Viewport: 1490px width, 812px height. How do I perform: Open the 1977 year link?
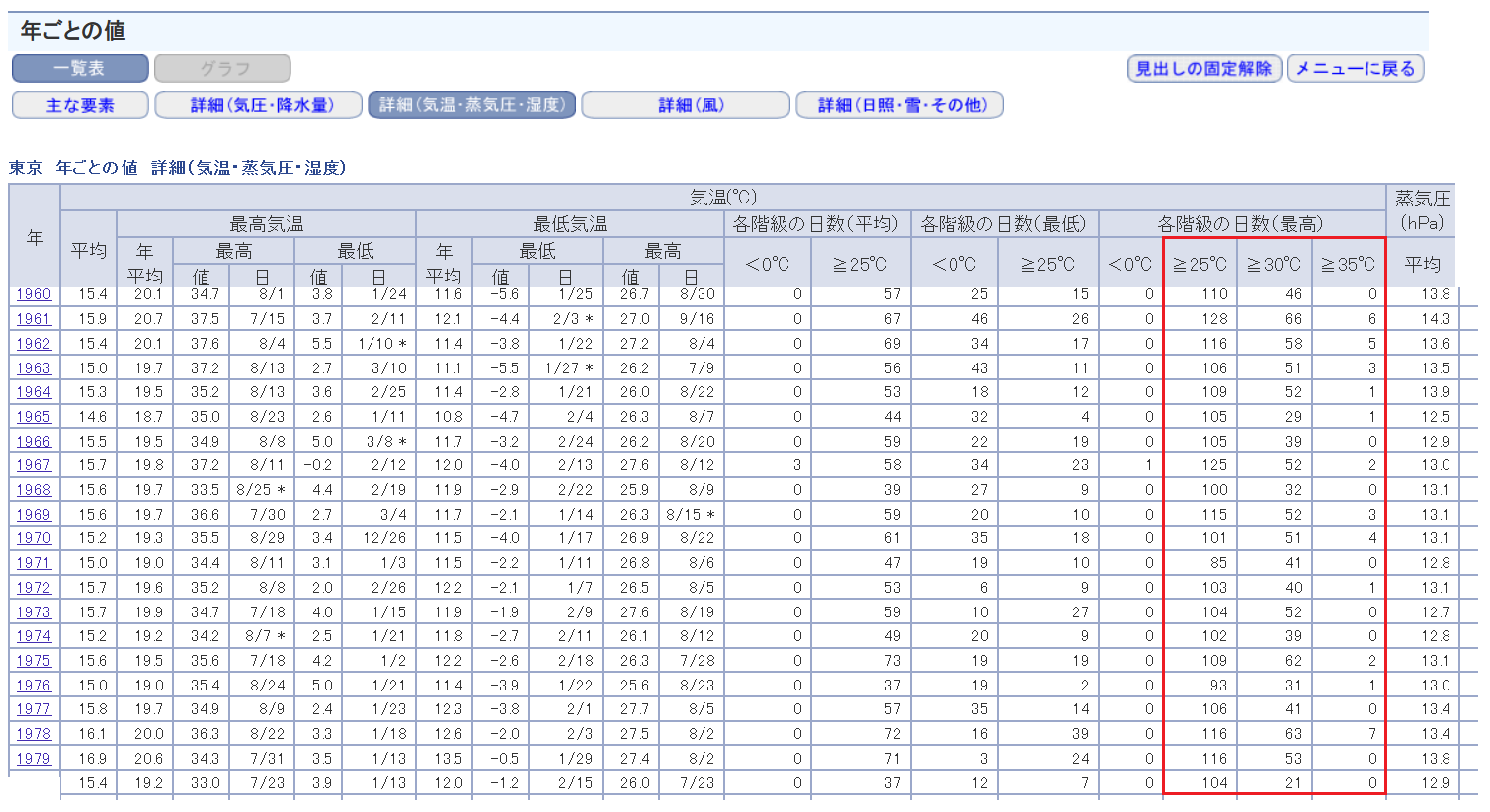(34, 709)
